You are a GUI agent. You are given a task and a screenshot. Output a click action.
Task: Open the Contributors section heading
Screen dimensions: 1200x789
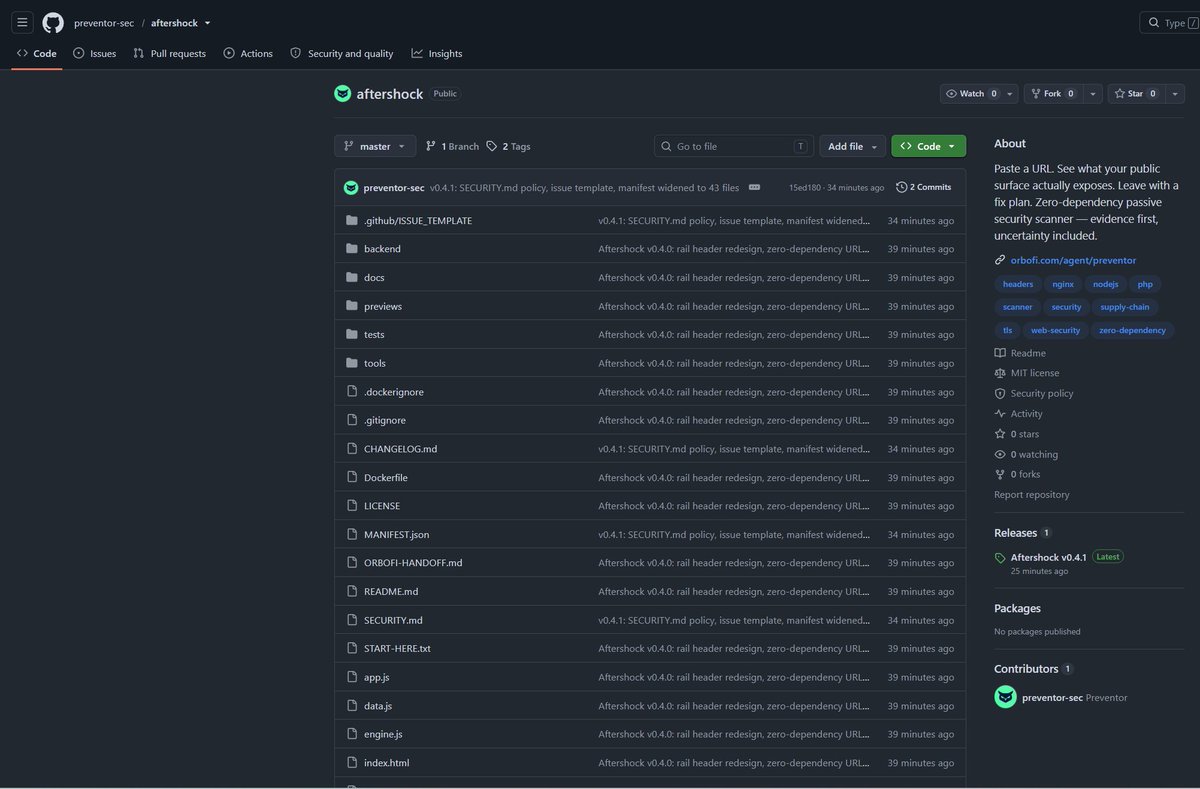[x=1026, y=669]
